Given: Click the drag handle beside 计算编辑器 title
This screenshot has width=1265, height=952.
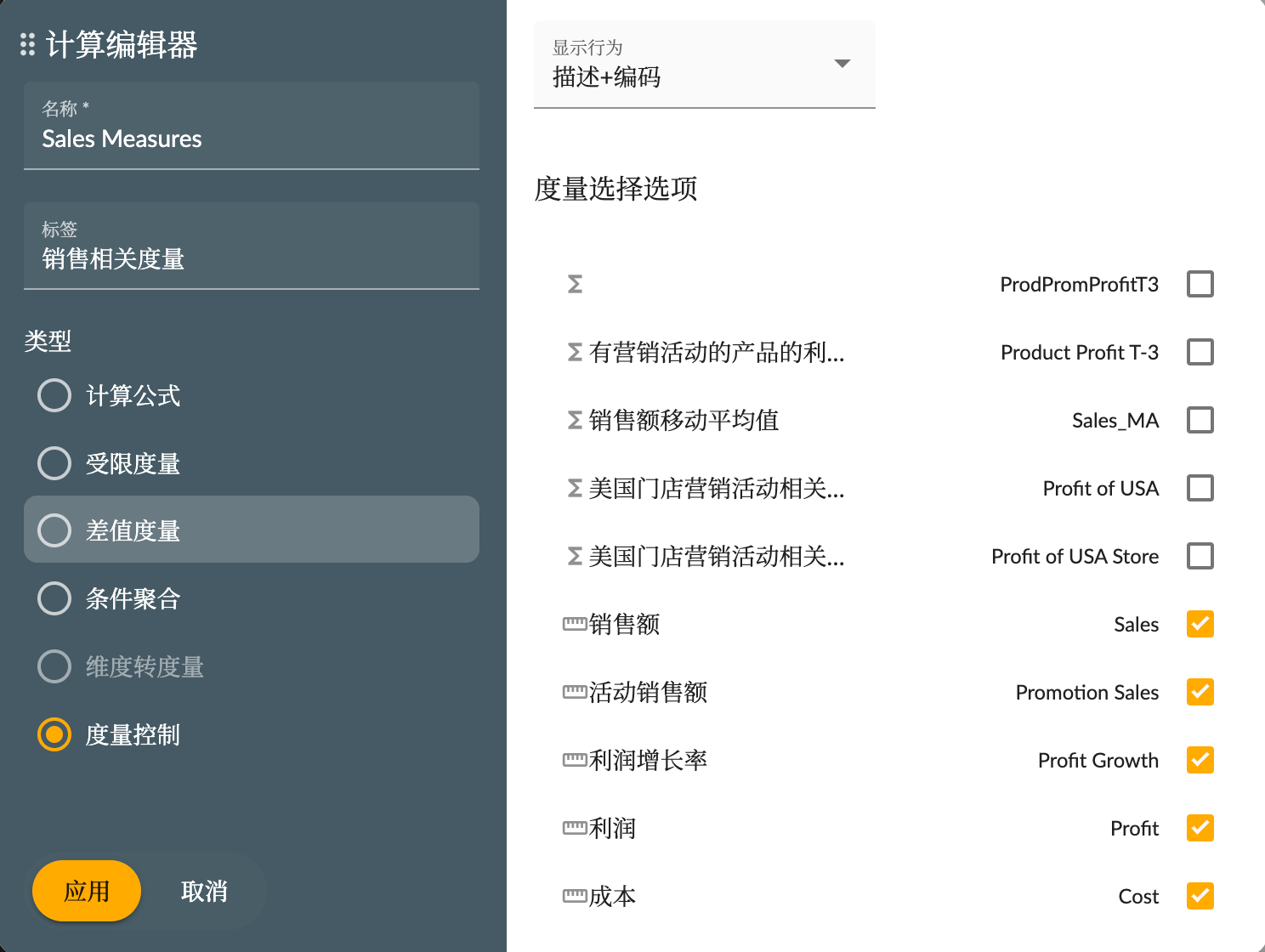Looking at the screenshot, I should (26, 45).
